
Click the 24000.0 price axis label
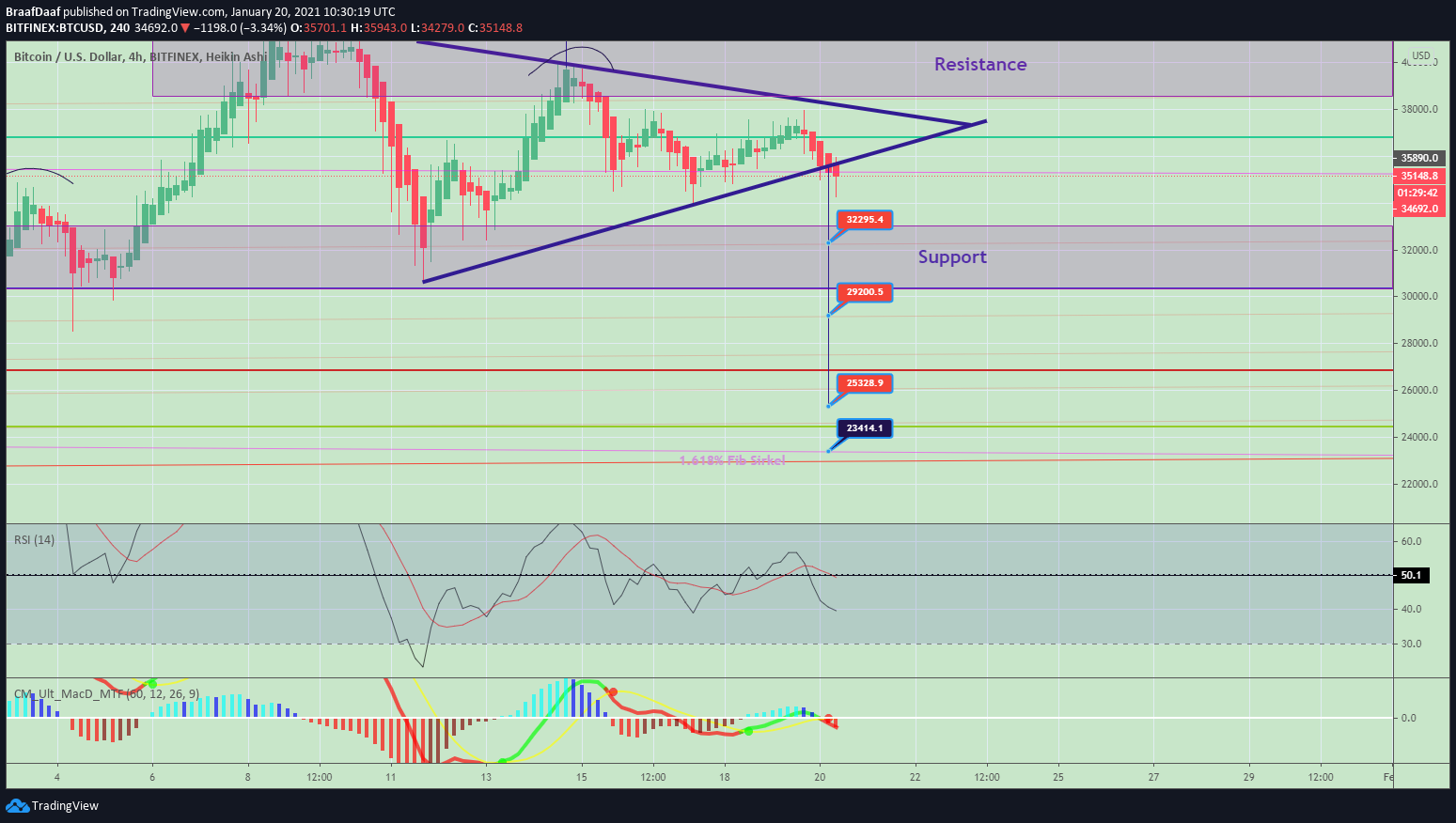coord(1419,437)
